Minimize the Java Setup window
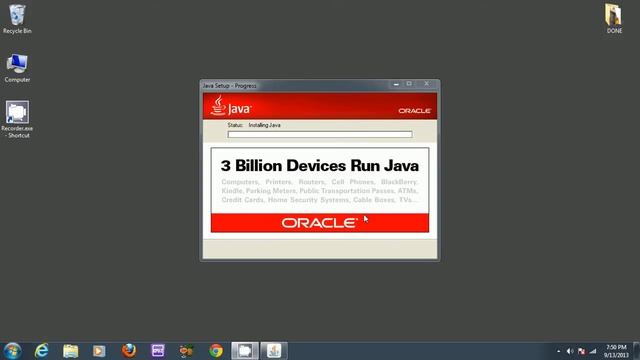640x360 pixels. coord(396,84)
